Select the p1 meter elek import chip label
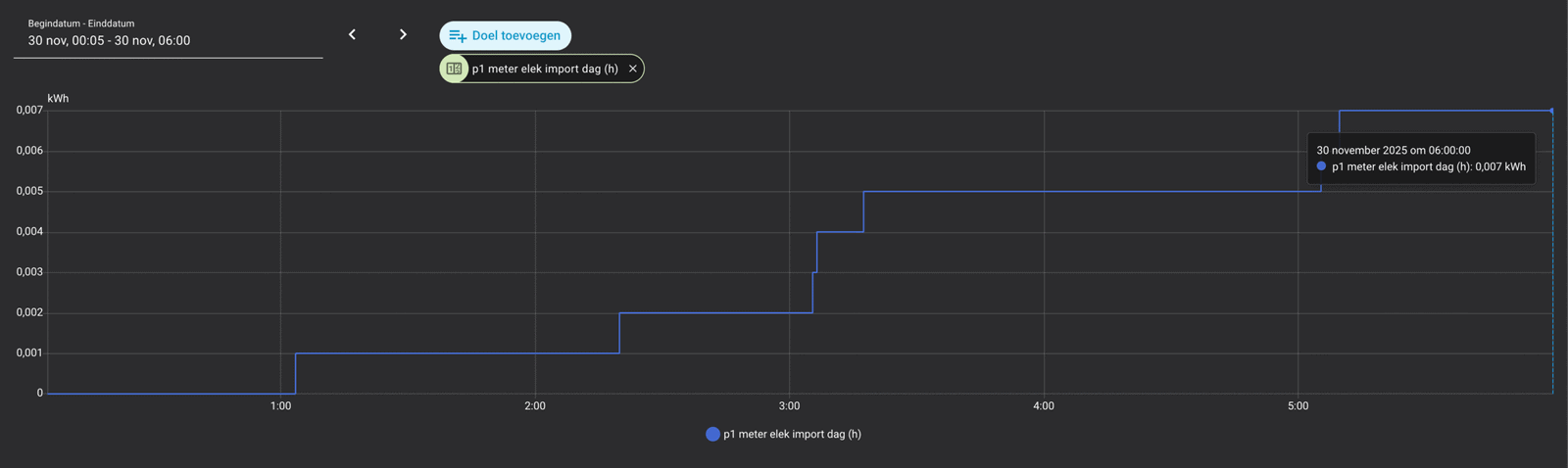This screenshot has width=1568, height=468. (545, 69)
